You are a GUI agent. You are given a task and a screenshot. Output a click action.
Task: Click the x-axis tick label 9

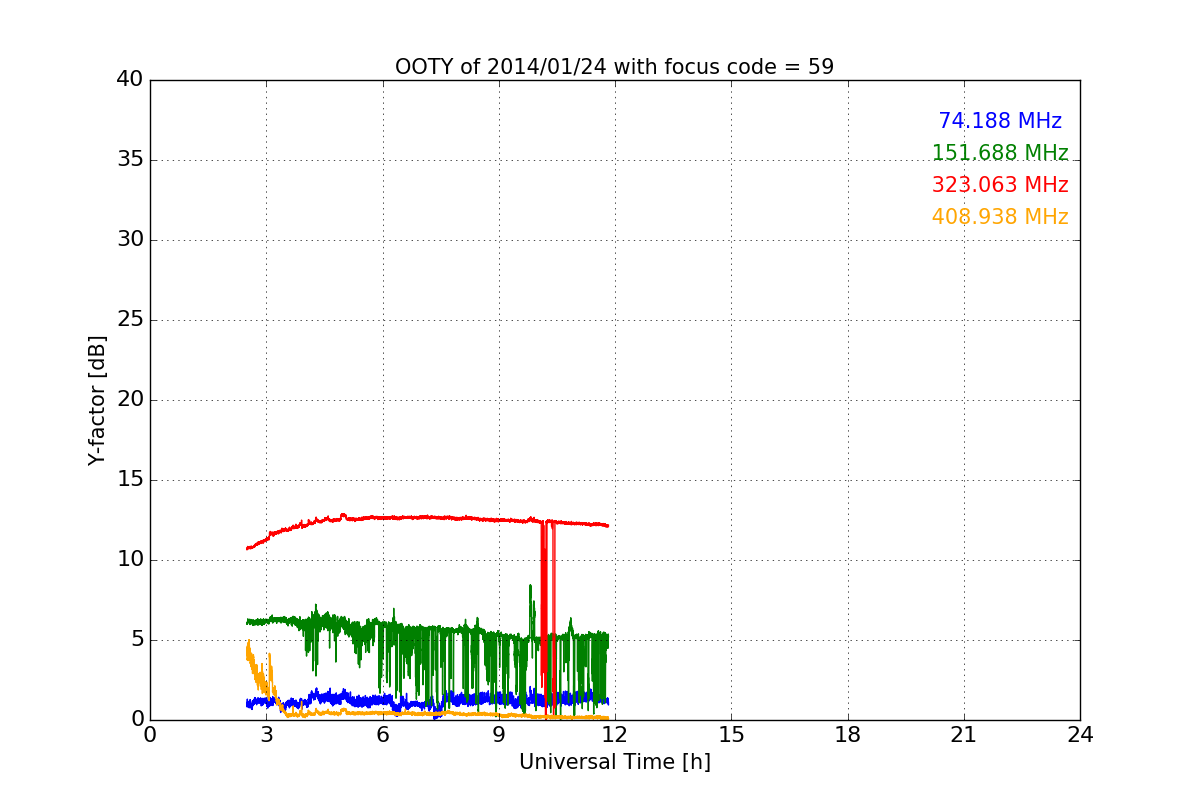coord(499,735)
